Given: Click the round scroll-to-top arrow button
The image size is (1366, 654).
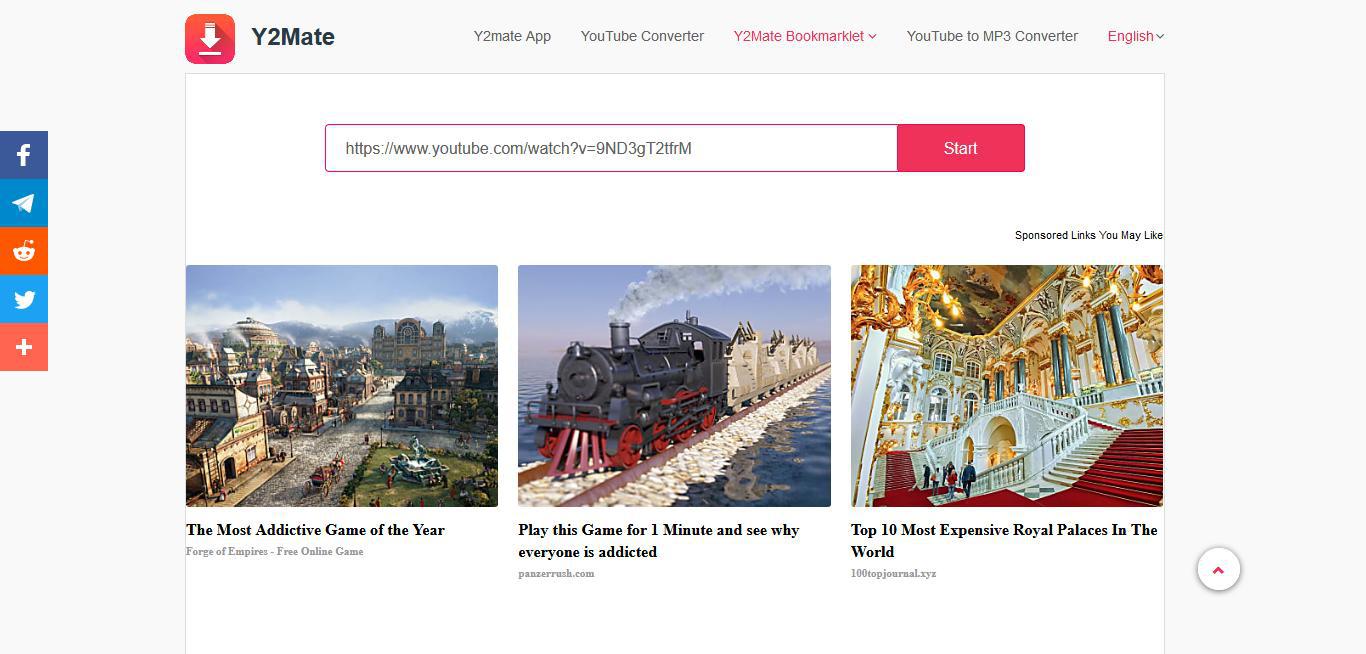Looking at the screenshot, I should pos(1218,569).
